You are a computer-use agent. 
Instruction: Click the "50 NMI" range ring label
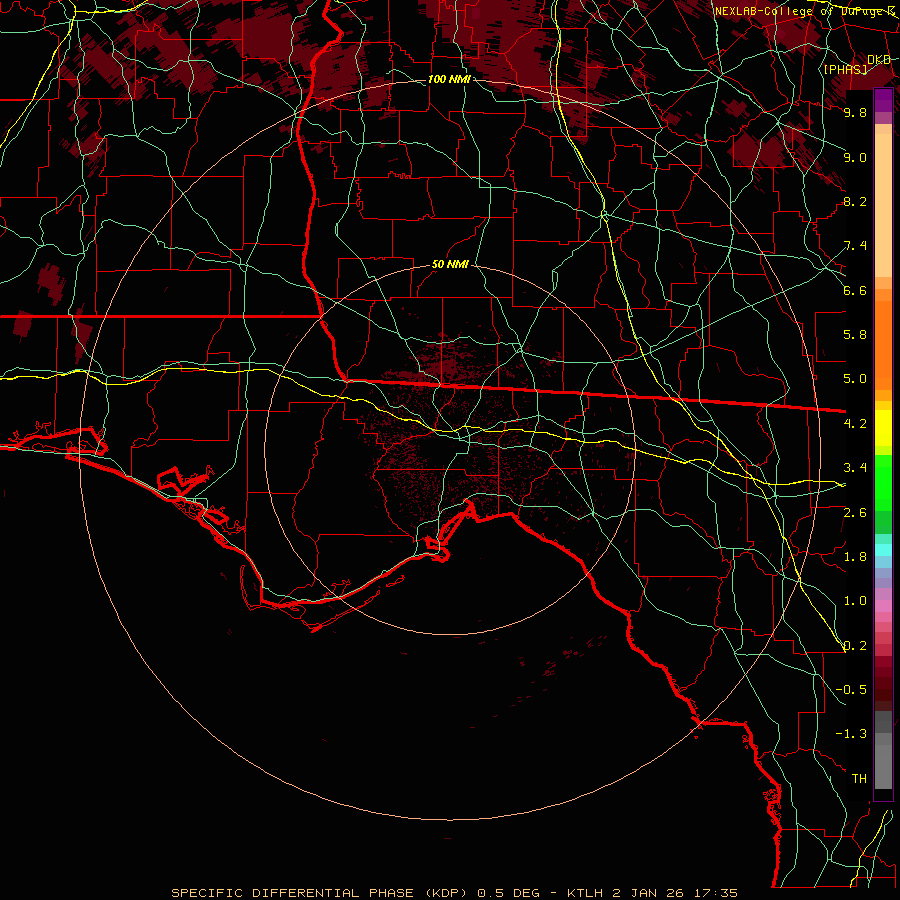450,265
